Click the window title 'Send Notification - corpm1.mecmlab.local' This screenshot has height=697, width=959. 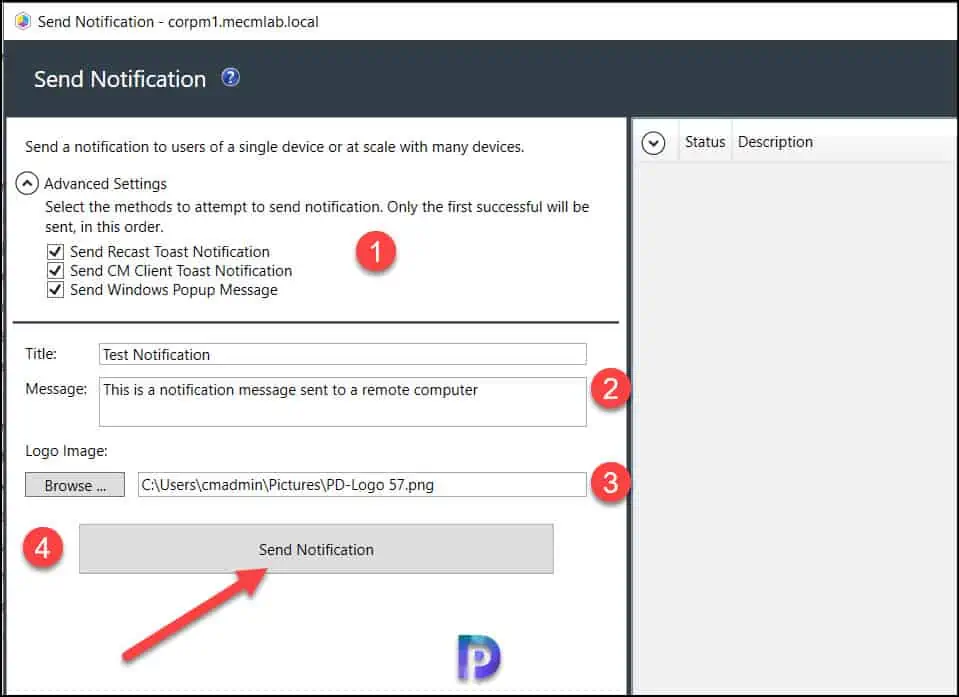pos(178,21)
